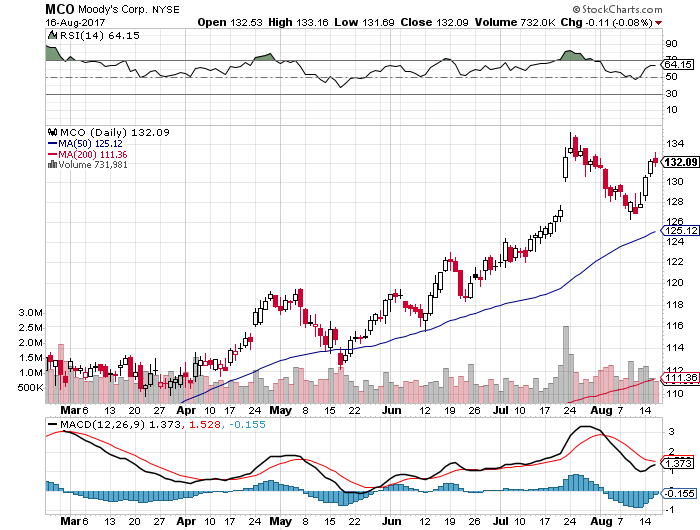Click the Apr month label on the date axis

pyautogui.click(x=186, y=410)
